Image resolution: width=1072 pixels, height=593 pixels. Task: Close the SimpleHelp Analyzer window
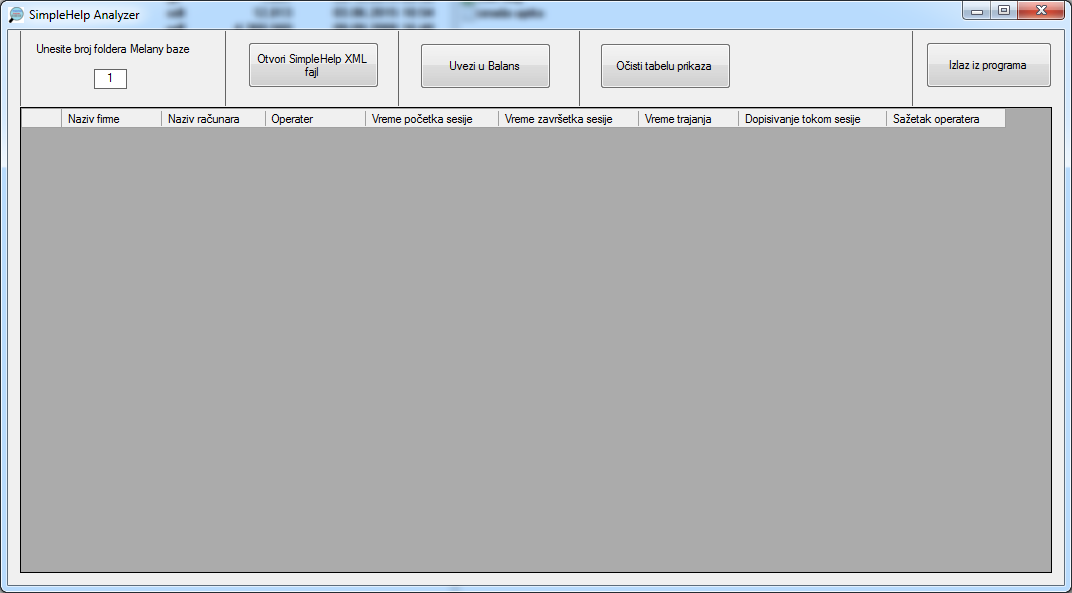click(x=1041, y=11)
